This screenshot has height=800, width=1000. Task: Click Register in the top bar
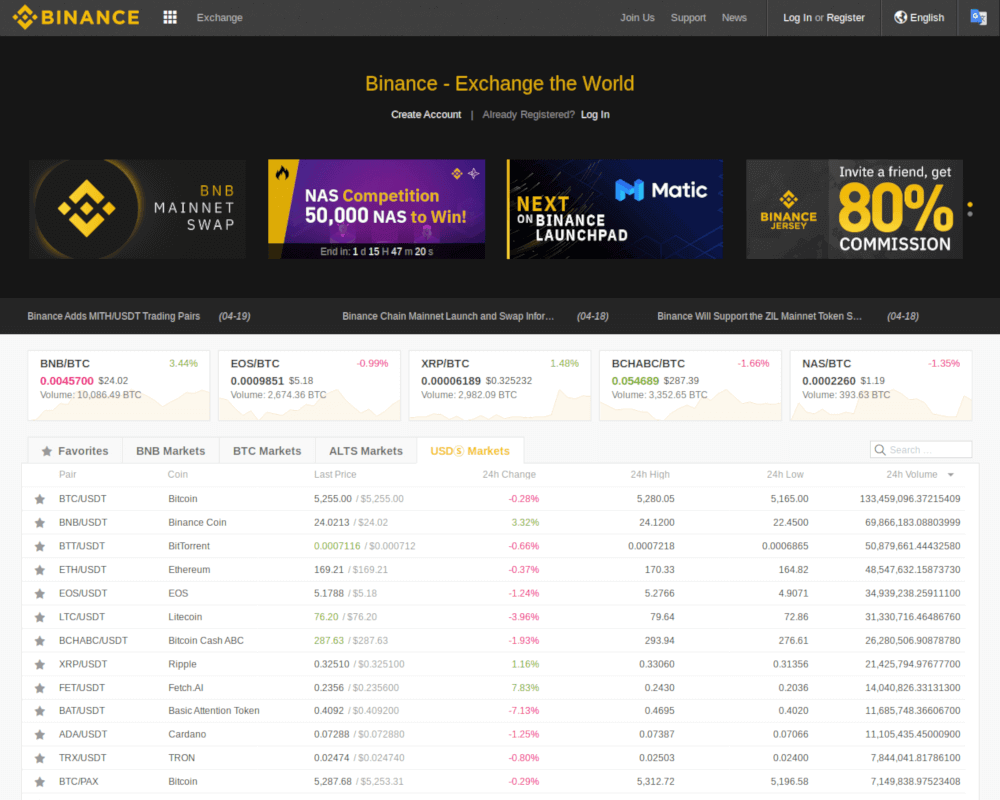845,17
